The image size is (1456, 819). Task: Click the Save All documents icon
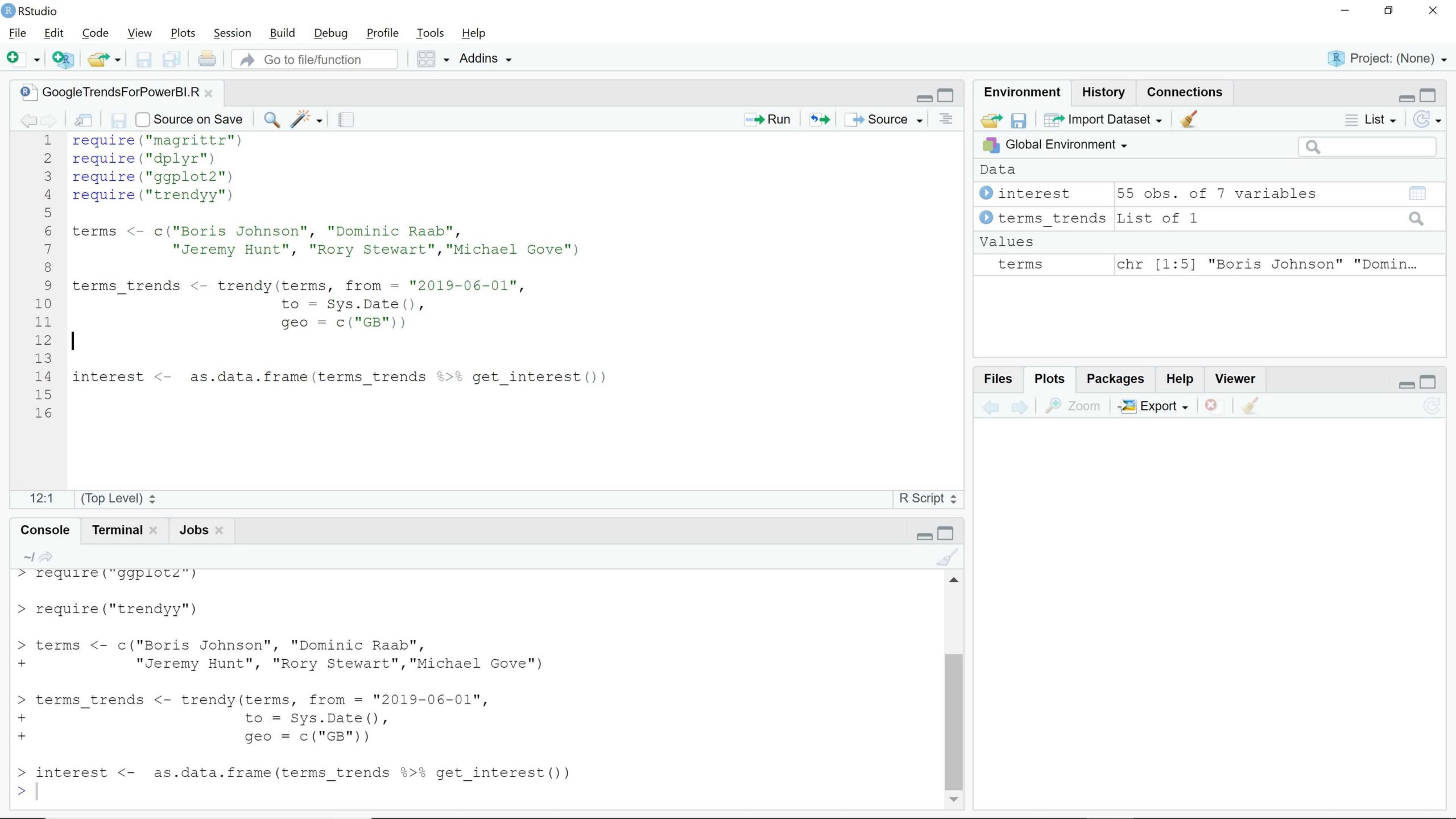click(171, 59)
